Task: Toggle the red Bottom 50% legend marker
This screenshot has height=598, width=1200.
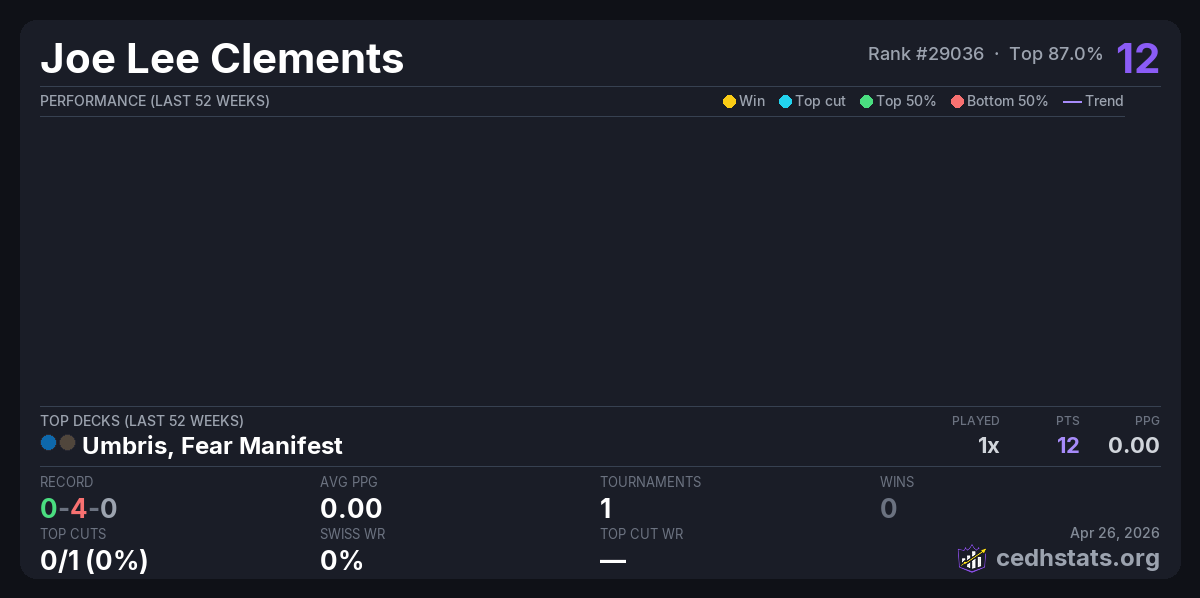Action: 957,101
